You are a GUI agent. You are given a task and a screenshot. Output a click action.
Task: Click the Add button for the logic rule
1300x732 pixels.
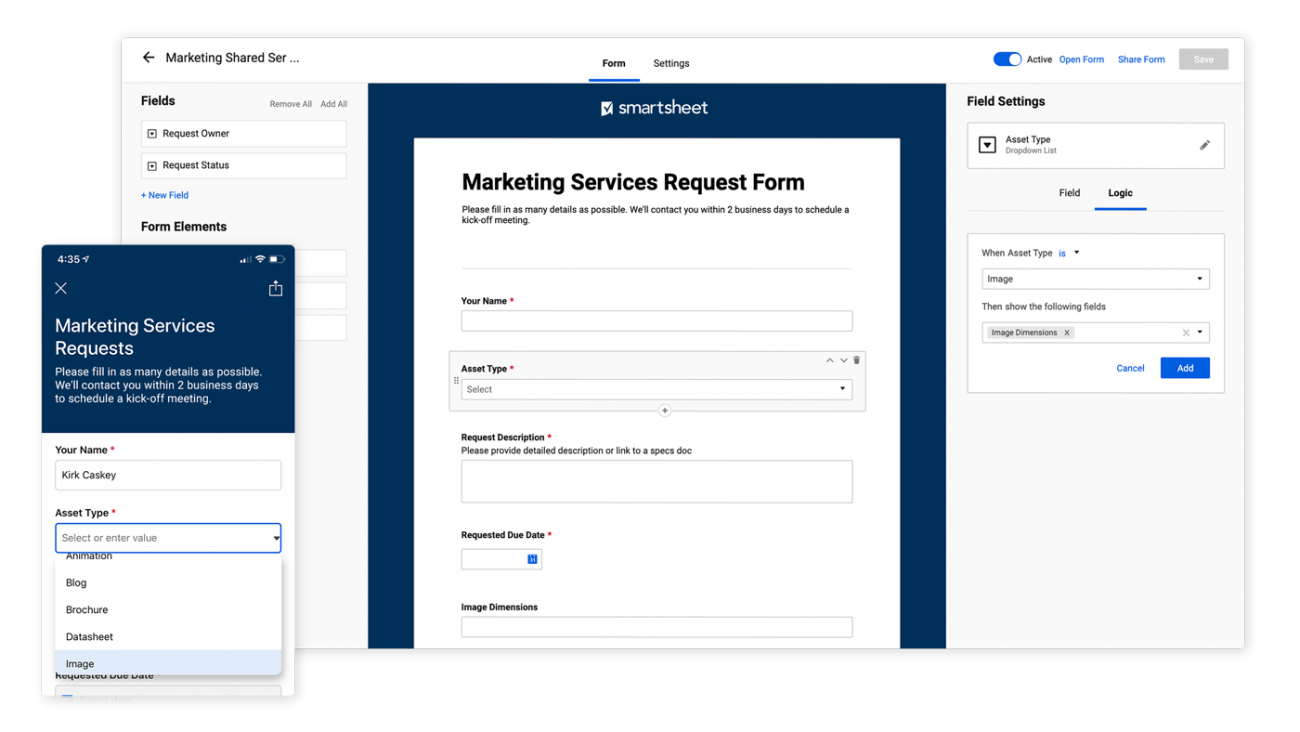point(1184,368)
